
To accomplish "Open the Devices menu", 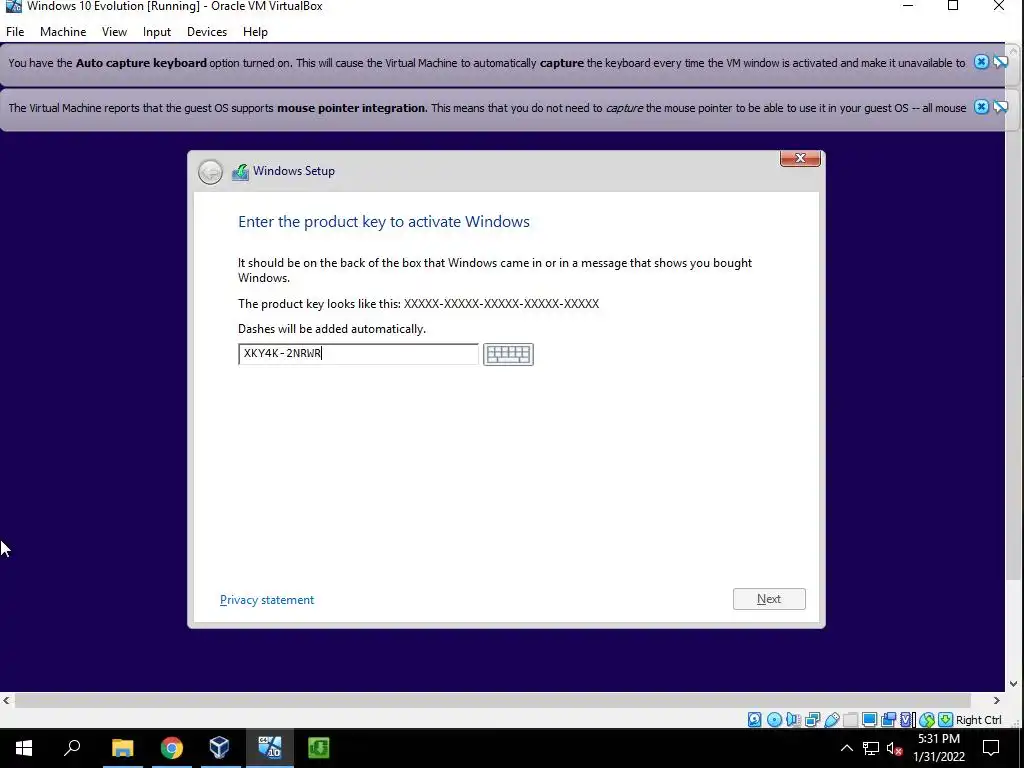I will [x=206, y=31].
